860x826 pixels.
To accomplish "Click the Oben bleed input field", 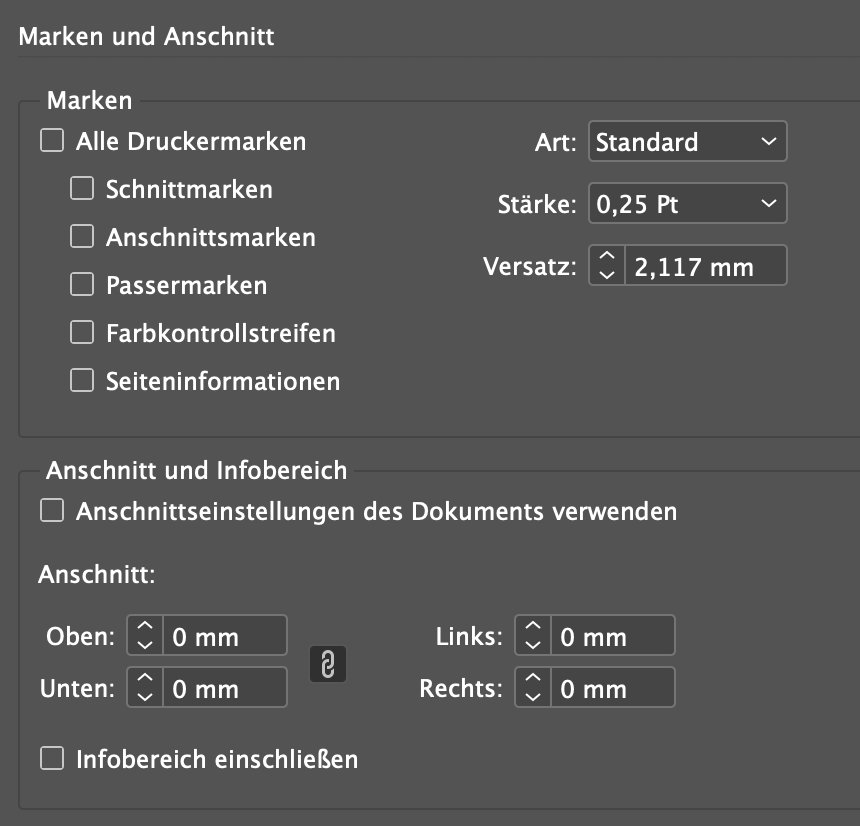I will 225,636.
